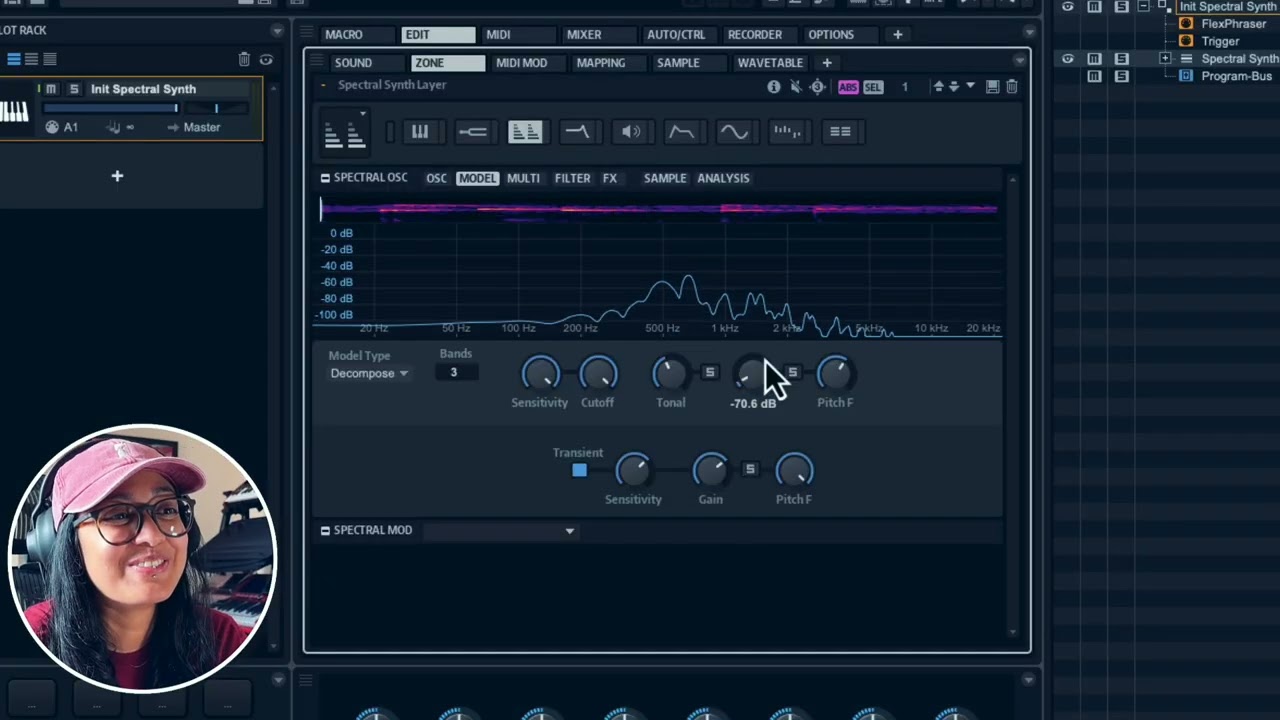Image resolution: width=1280 pixels, height=720 pixels.
Task: Select the envelope section icon
Action: (681, 132)
